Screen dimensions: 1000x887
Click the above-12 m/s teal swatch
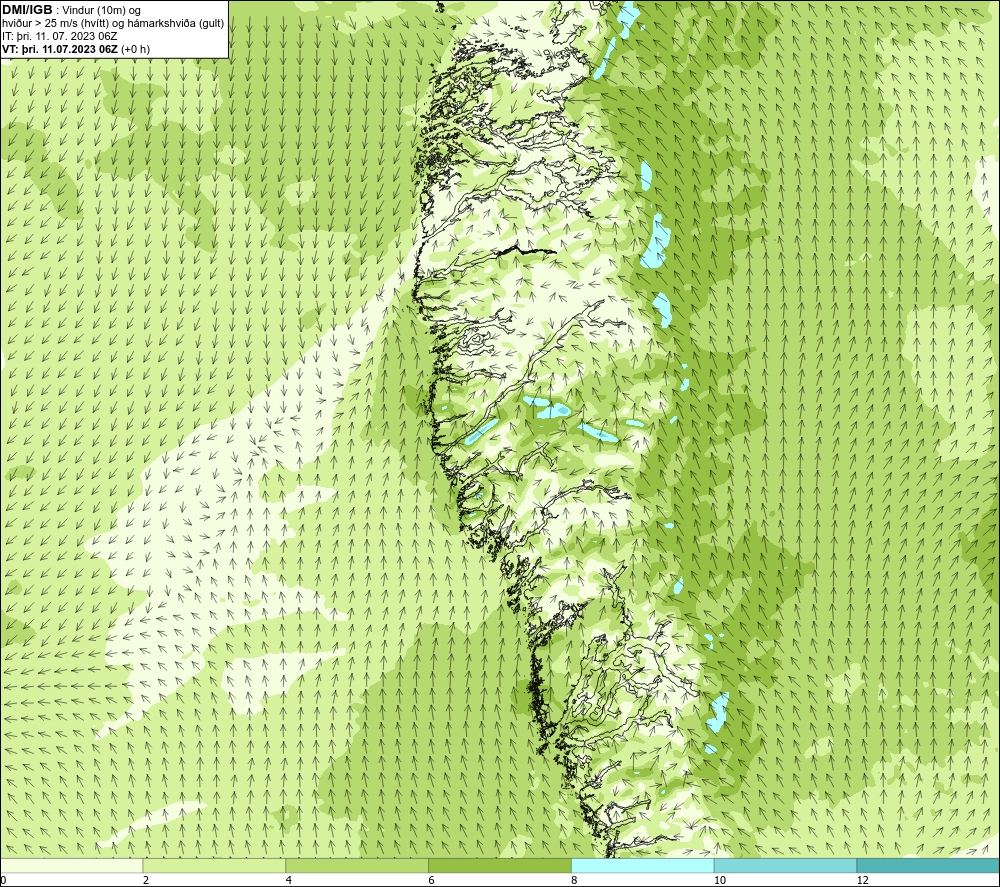pyautogui.click(x=928, y=865)
